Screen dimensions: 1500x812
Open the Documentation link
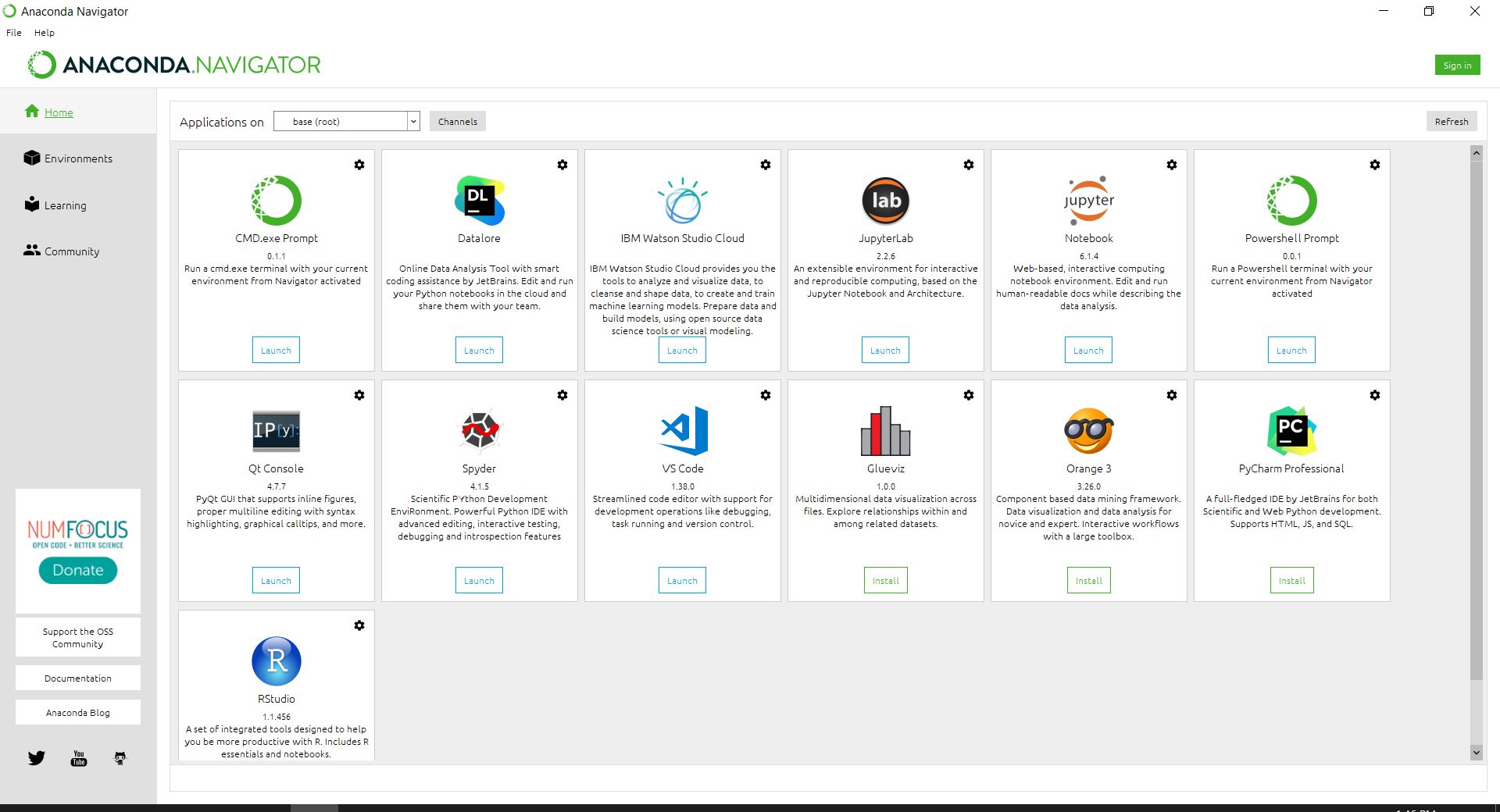coord(78,678)
